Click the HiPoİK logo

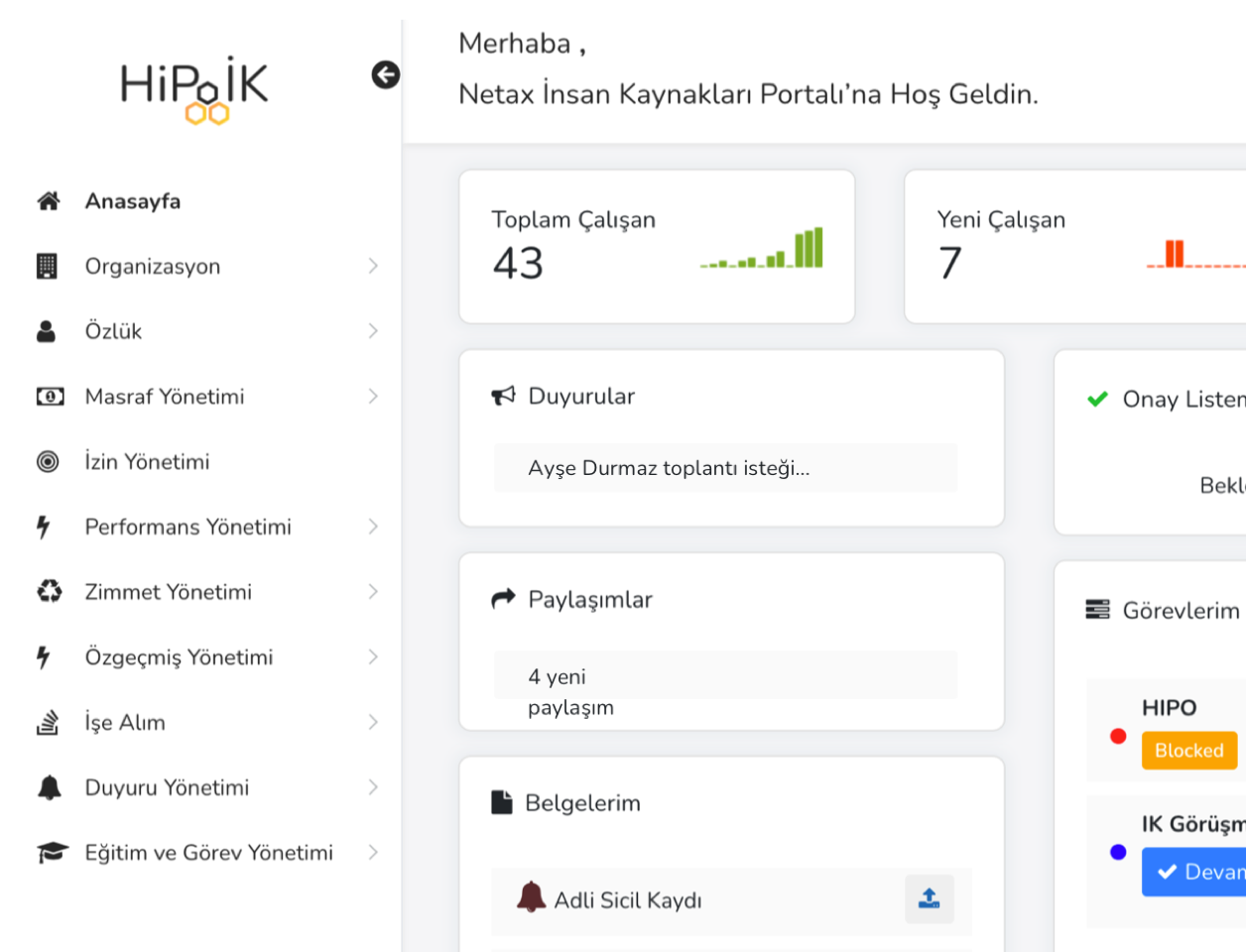194,89
